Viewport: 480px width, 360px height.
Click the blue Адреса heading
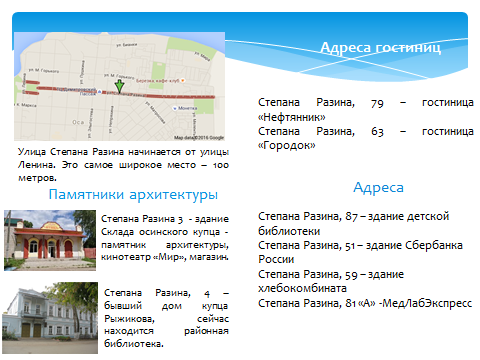point(378,187)
